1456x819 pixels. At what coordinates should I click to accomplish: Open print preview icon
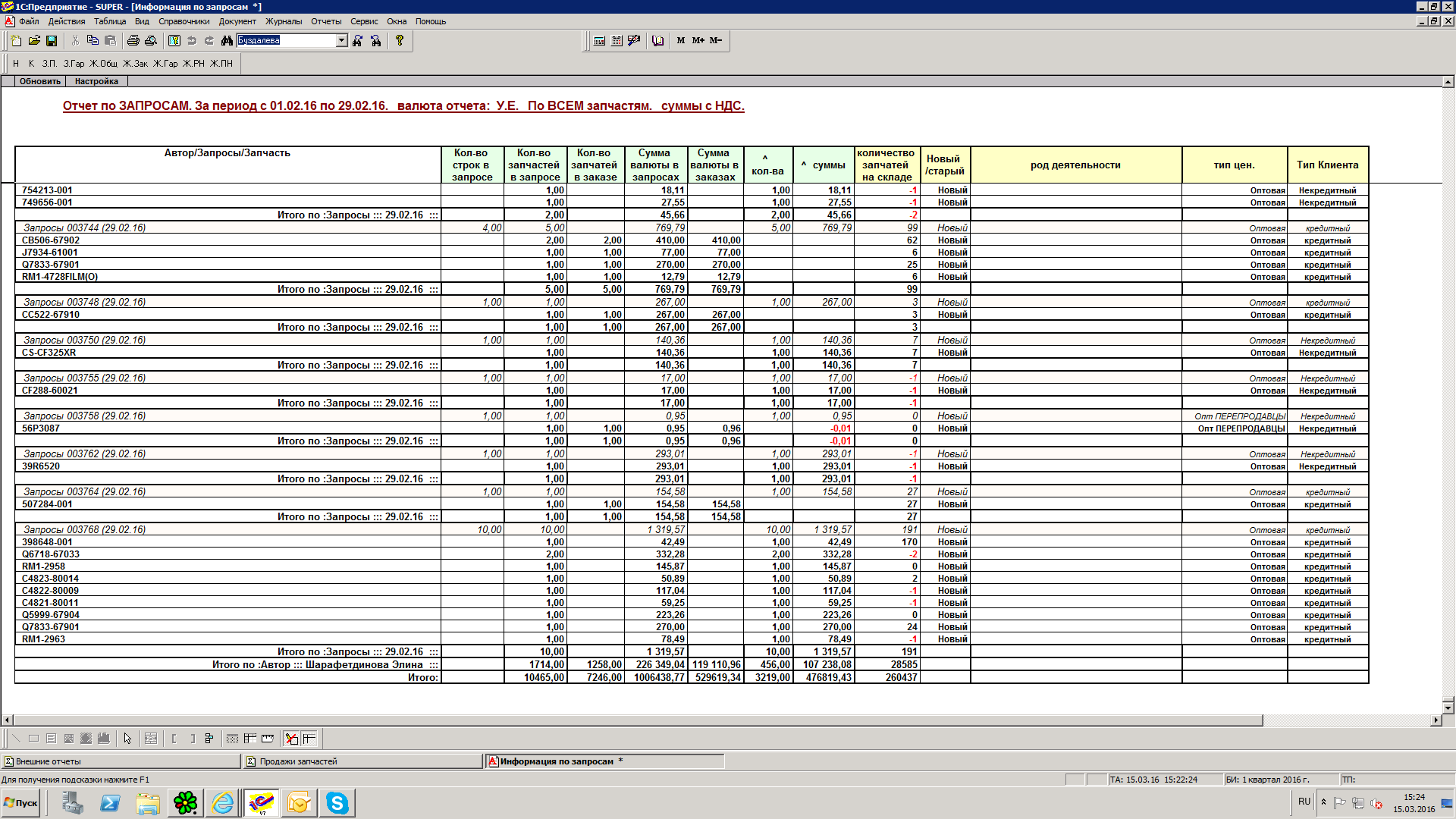pyautogui.click(x=150, y=41)
